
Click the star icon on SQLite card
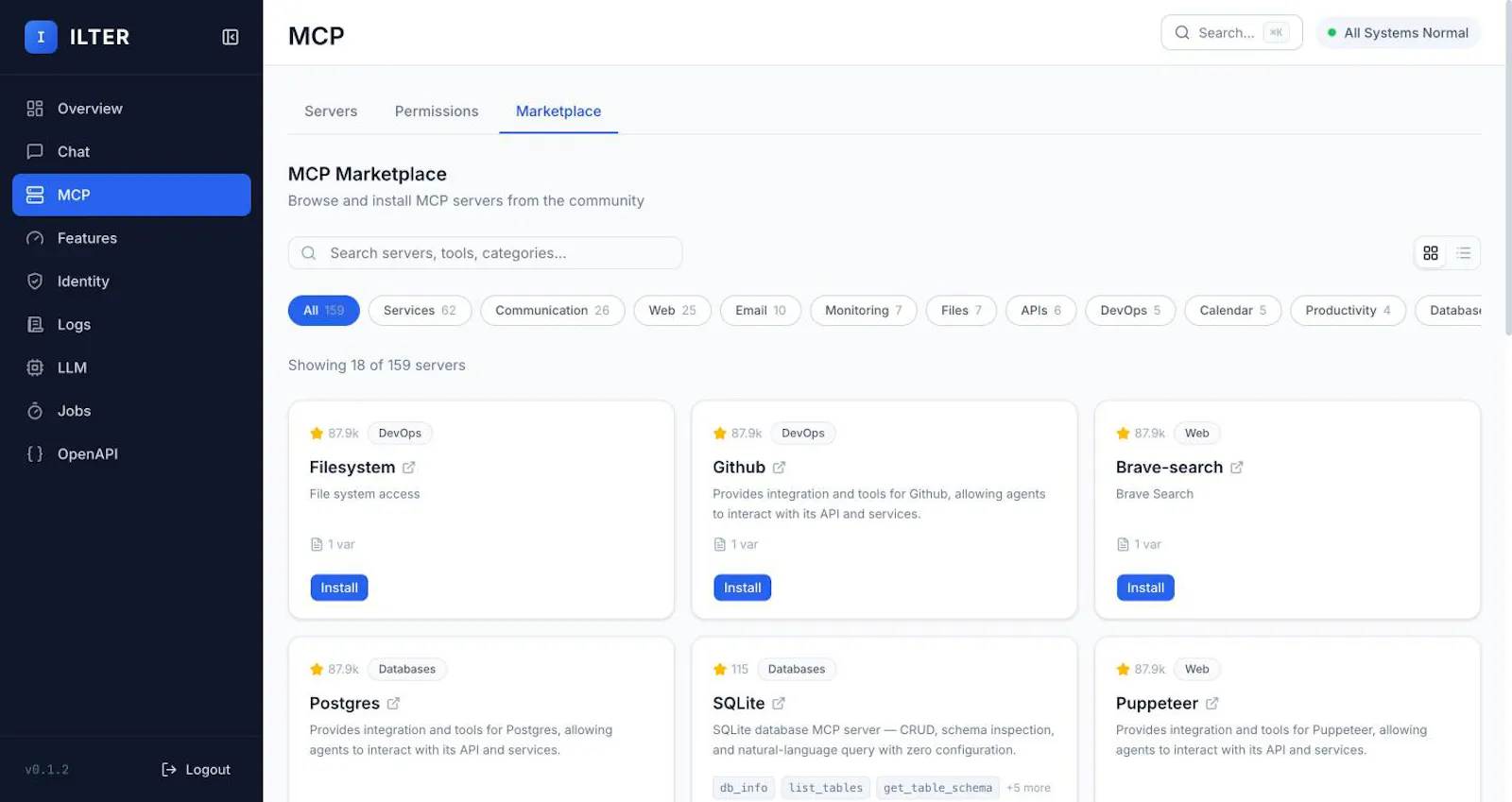(720, 670)
